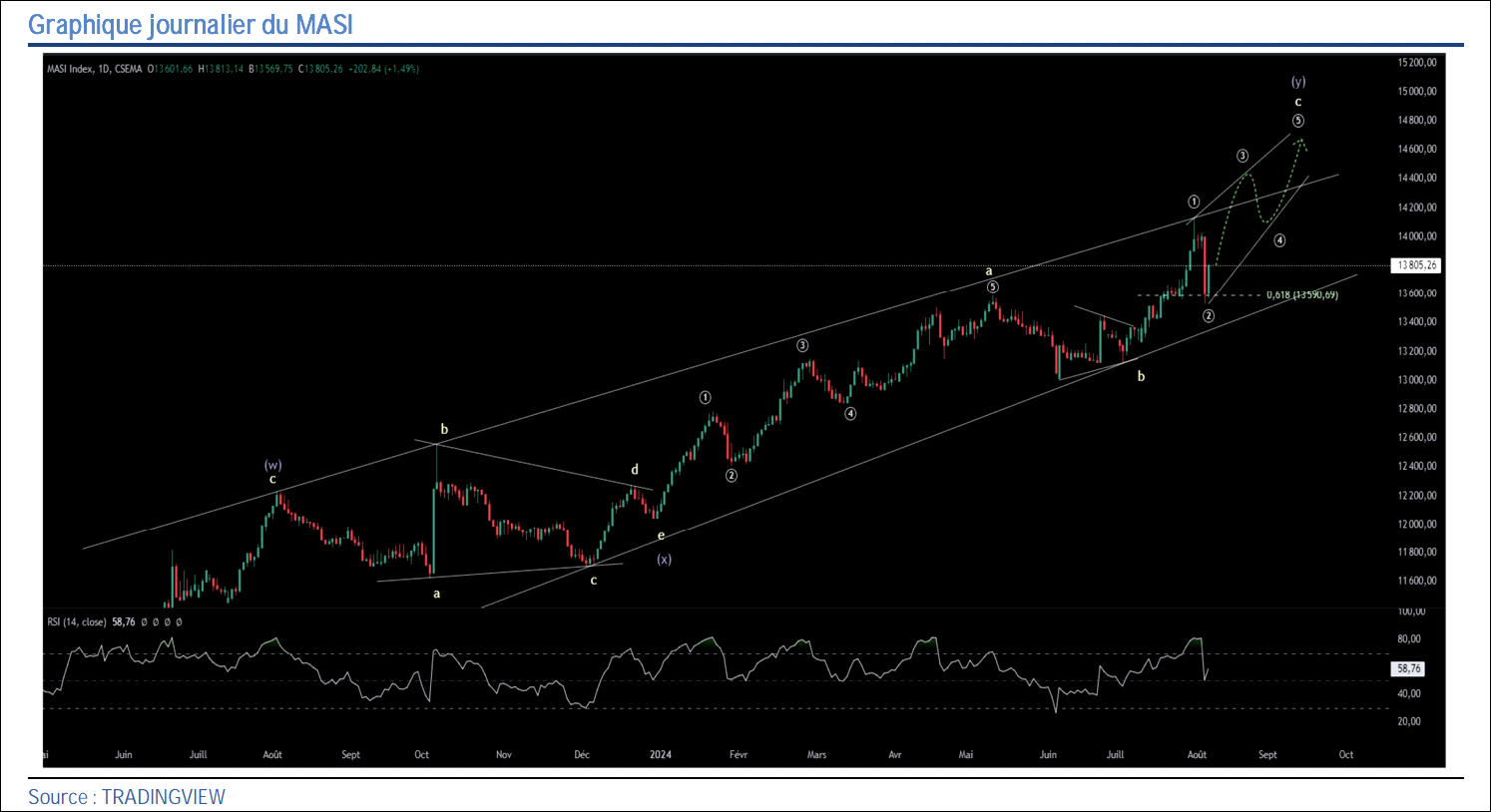Select the 0,618 Fibonacci level label
The width and height of the screenshot is (1491, 812).
pyautogui.click(x=1302, y=295)
